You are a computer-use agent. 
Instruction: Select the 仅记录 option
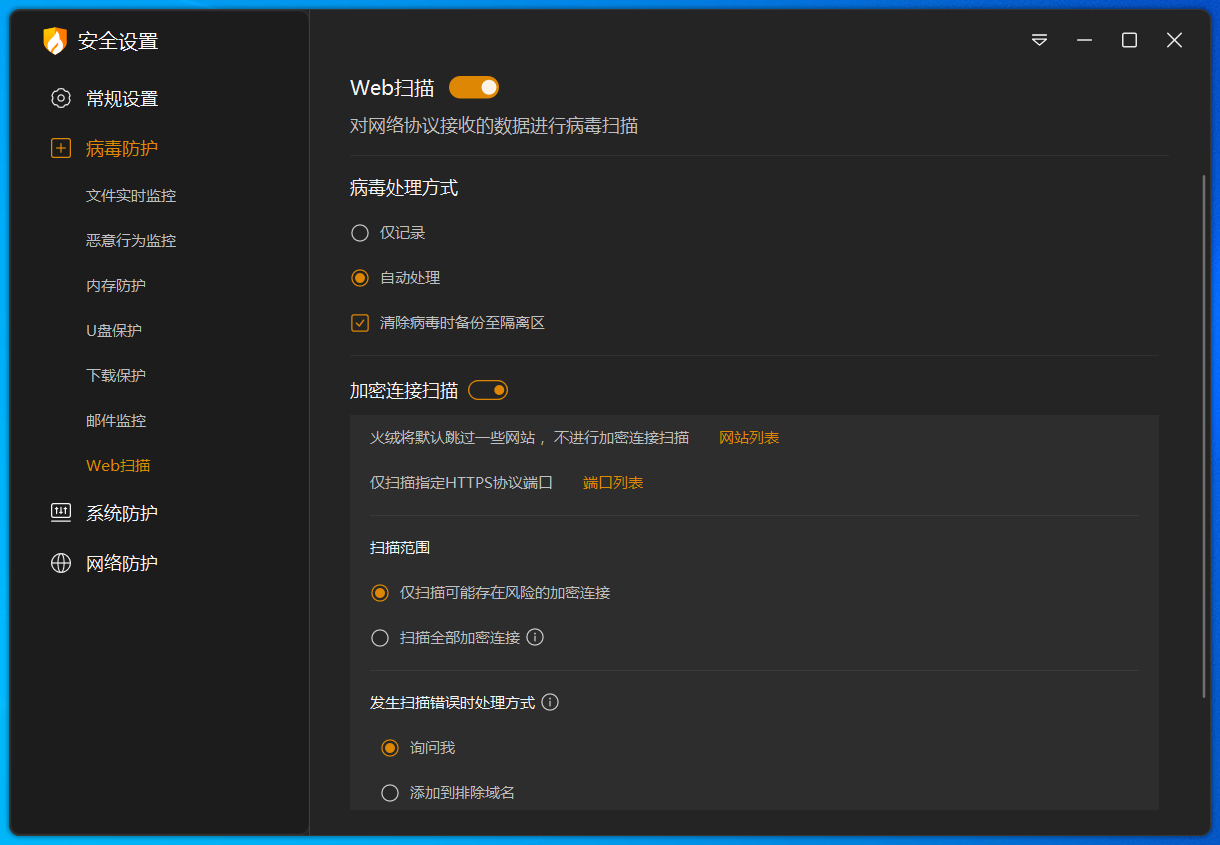click(x=359, y=232)
